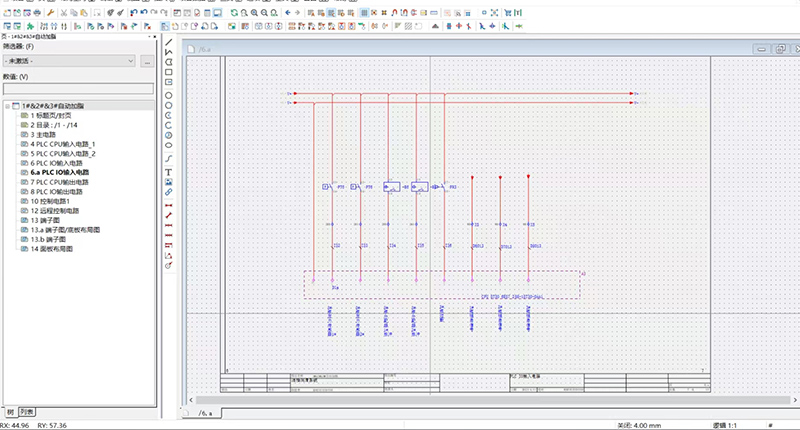Screen dimensions: 800x430
Task: Click the insert image tool
Action: tap(168, 181)
